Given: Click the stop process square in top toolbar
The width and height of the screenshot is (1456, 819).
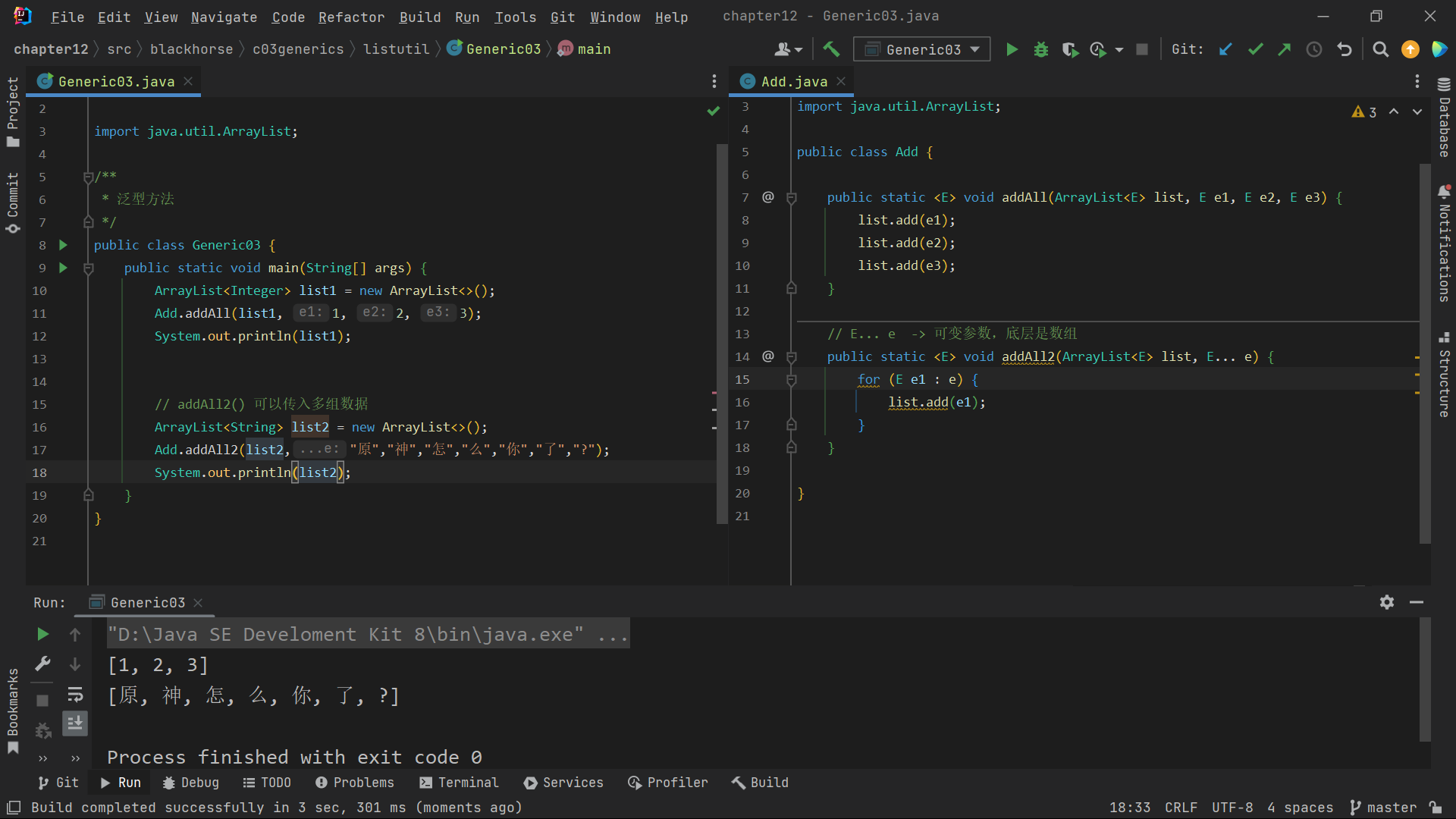Looking at the screenshot, I should coord(1141,49).
